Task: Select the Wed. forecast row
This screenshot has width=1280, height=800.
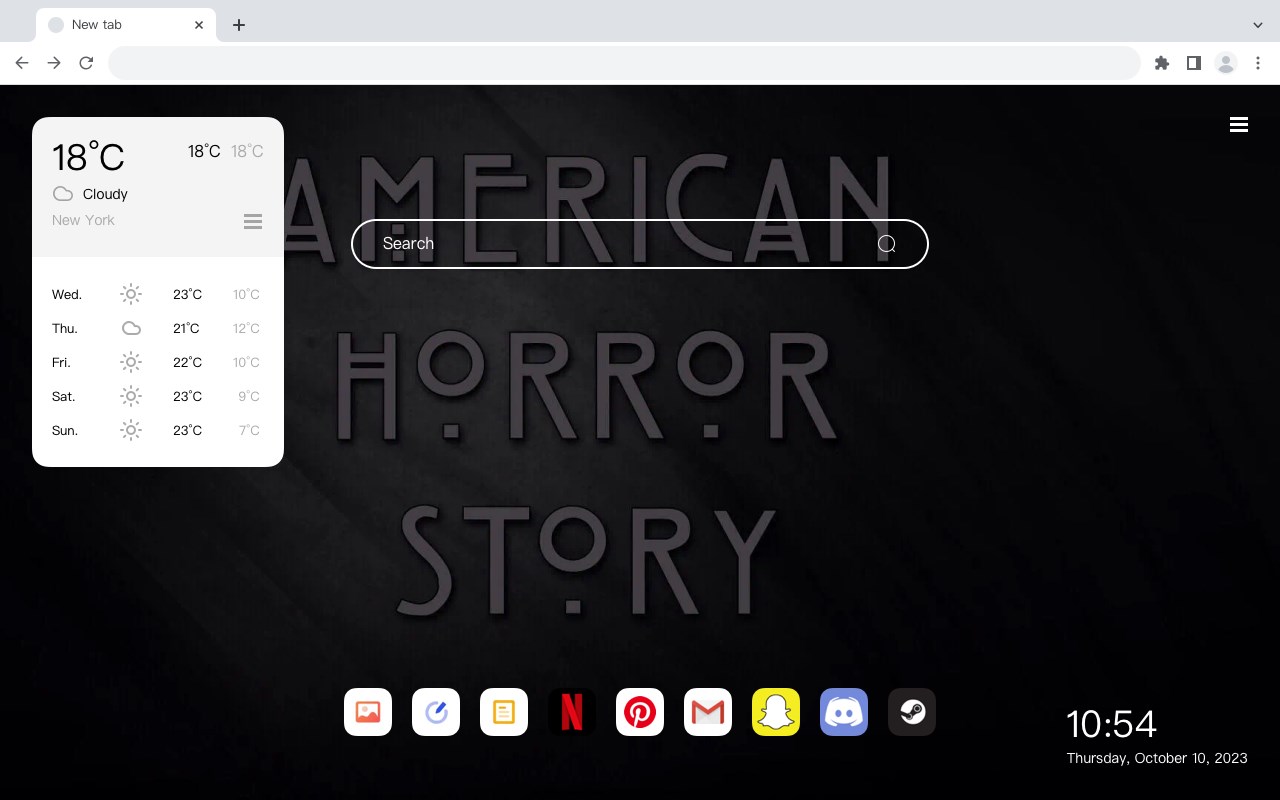Action: click(157, 294)
